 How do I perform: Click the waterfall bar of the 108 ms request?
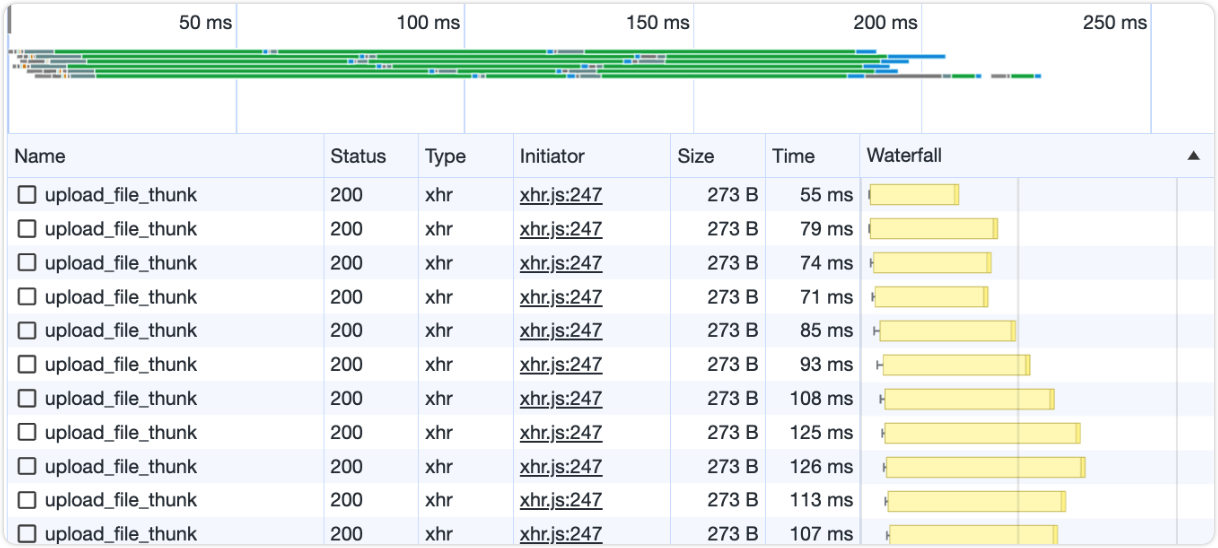(x=969, y=398)
